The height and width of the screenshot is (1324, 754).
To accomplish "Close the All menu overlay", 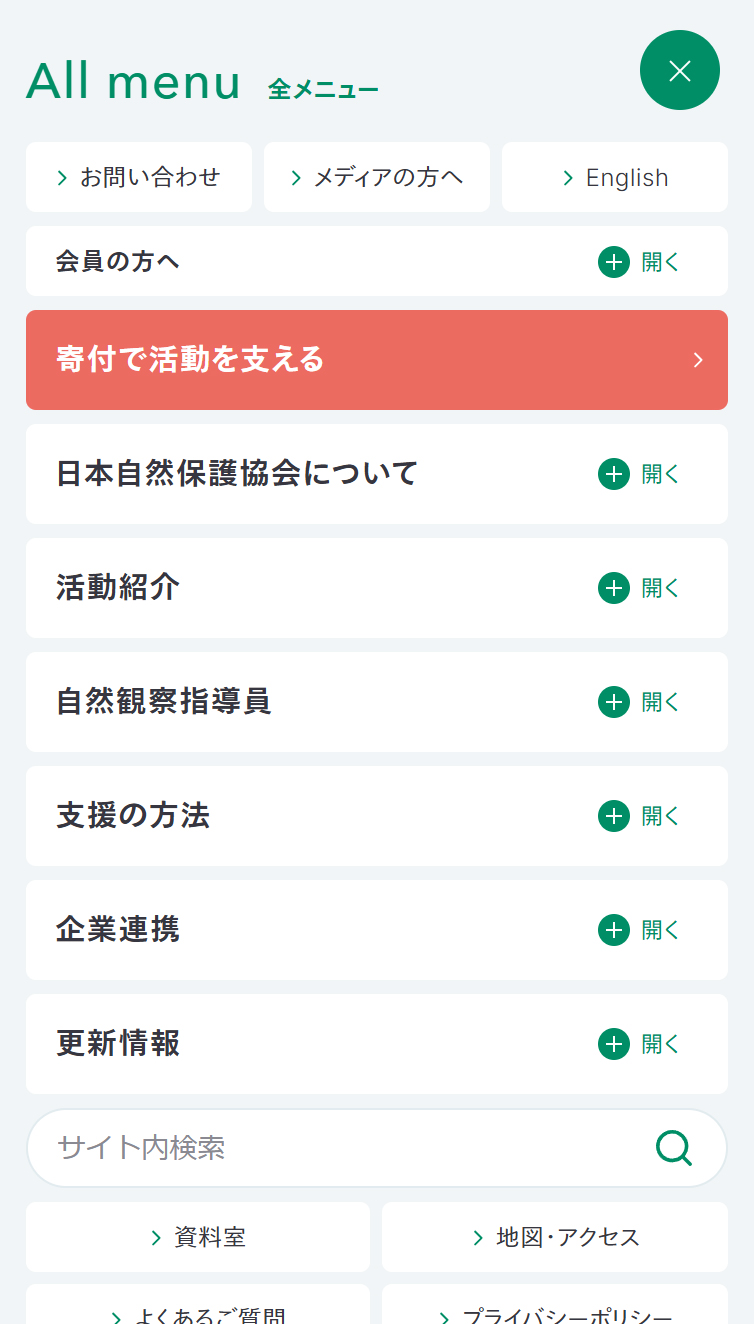I will point(680,70).
